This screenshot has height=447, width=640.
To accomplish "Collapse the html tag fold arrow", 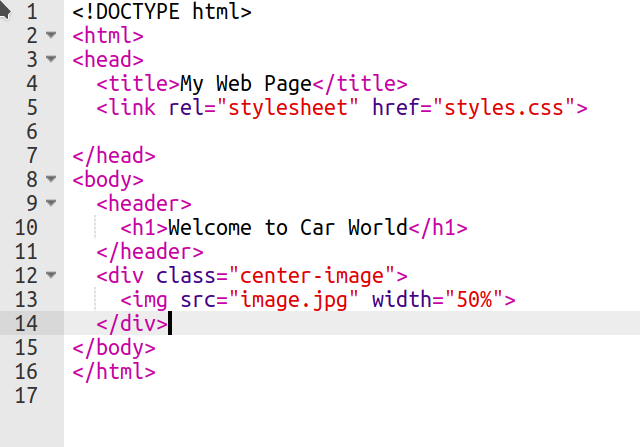I will (51, 36).
